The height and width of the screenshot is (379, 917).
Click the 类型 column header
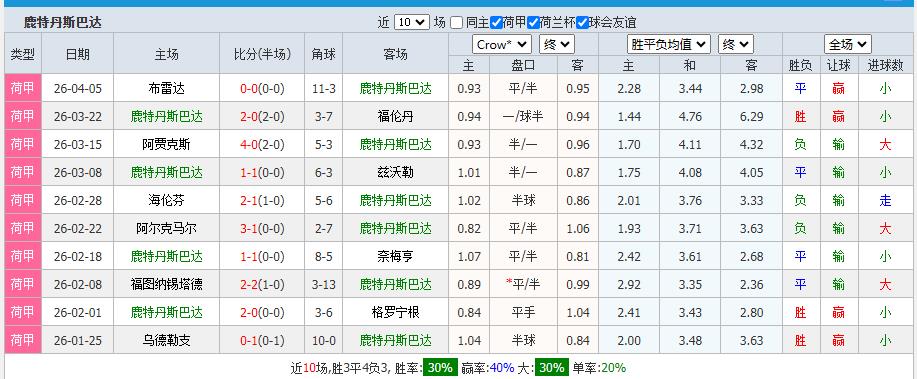click(22, 54)
